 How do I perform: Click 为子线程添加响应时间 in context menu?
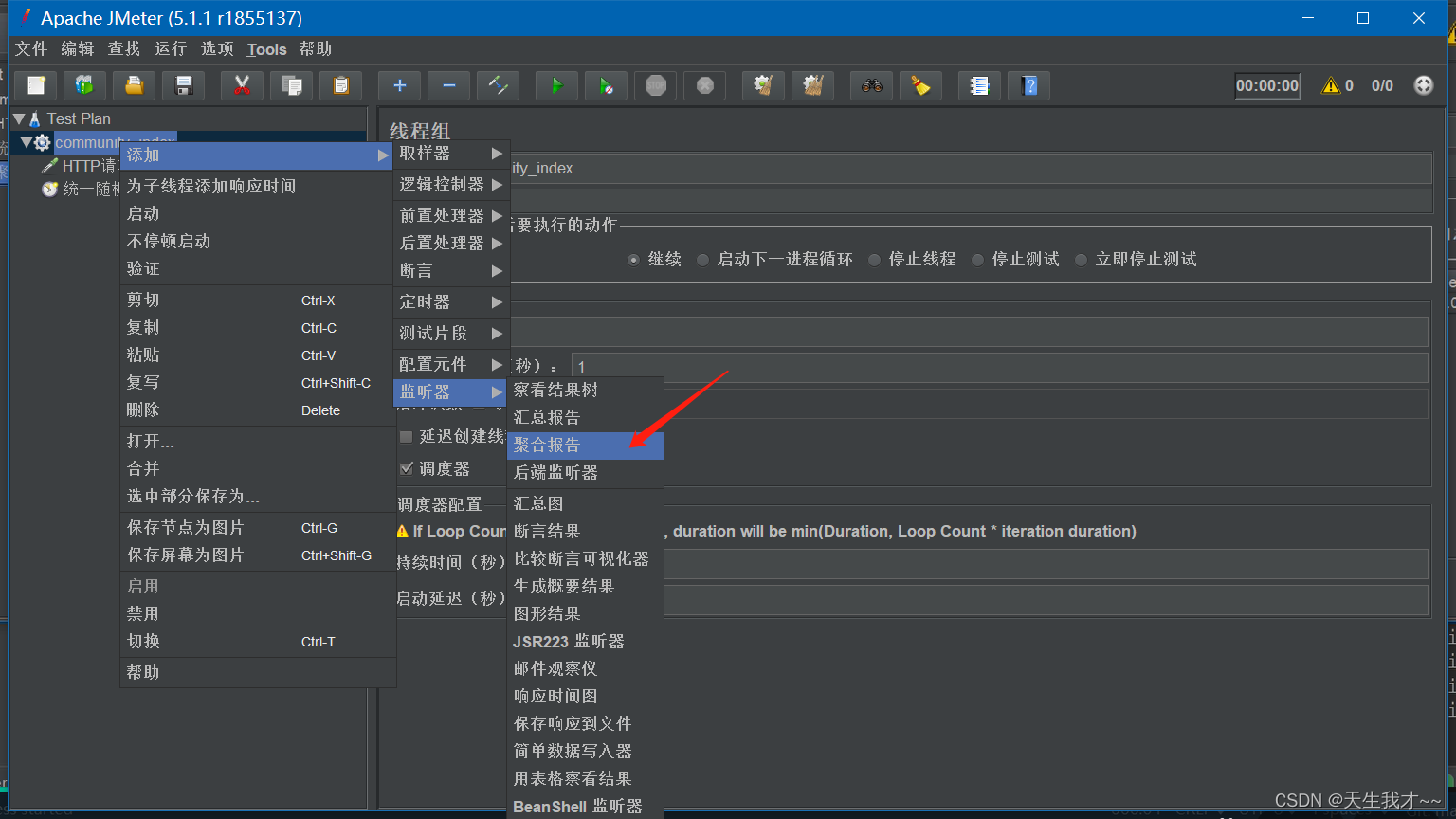[257, 186]
